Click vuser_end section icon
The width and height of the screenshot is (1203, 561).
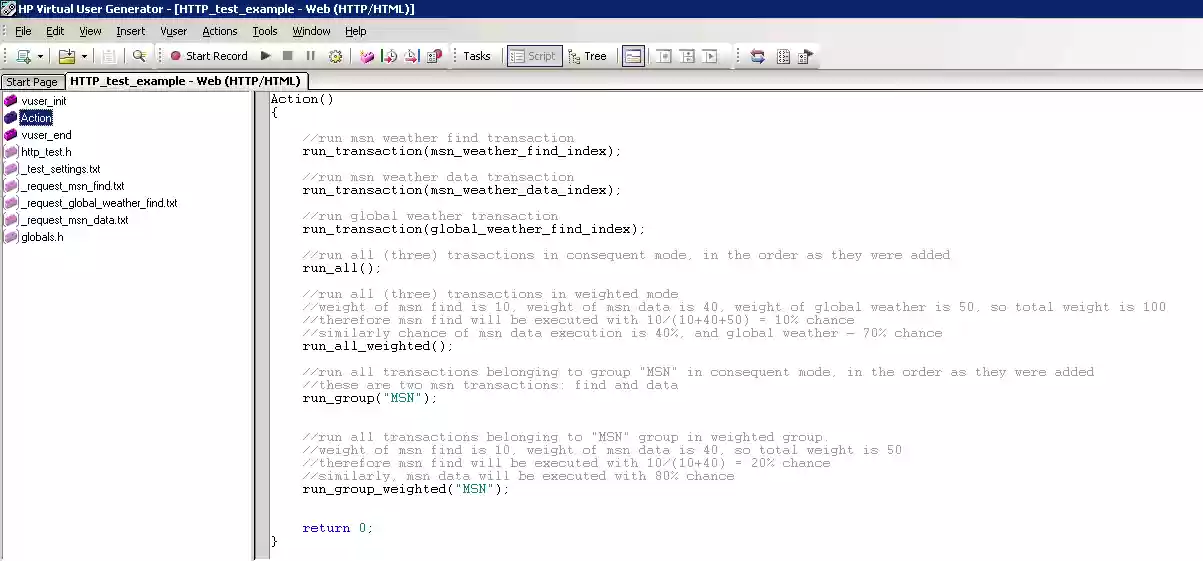click(11, 135)
